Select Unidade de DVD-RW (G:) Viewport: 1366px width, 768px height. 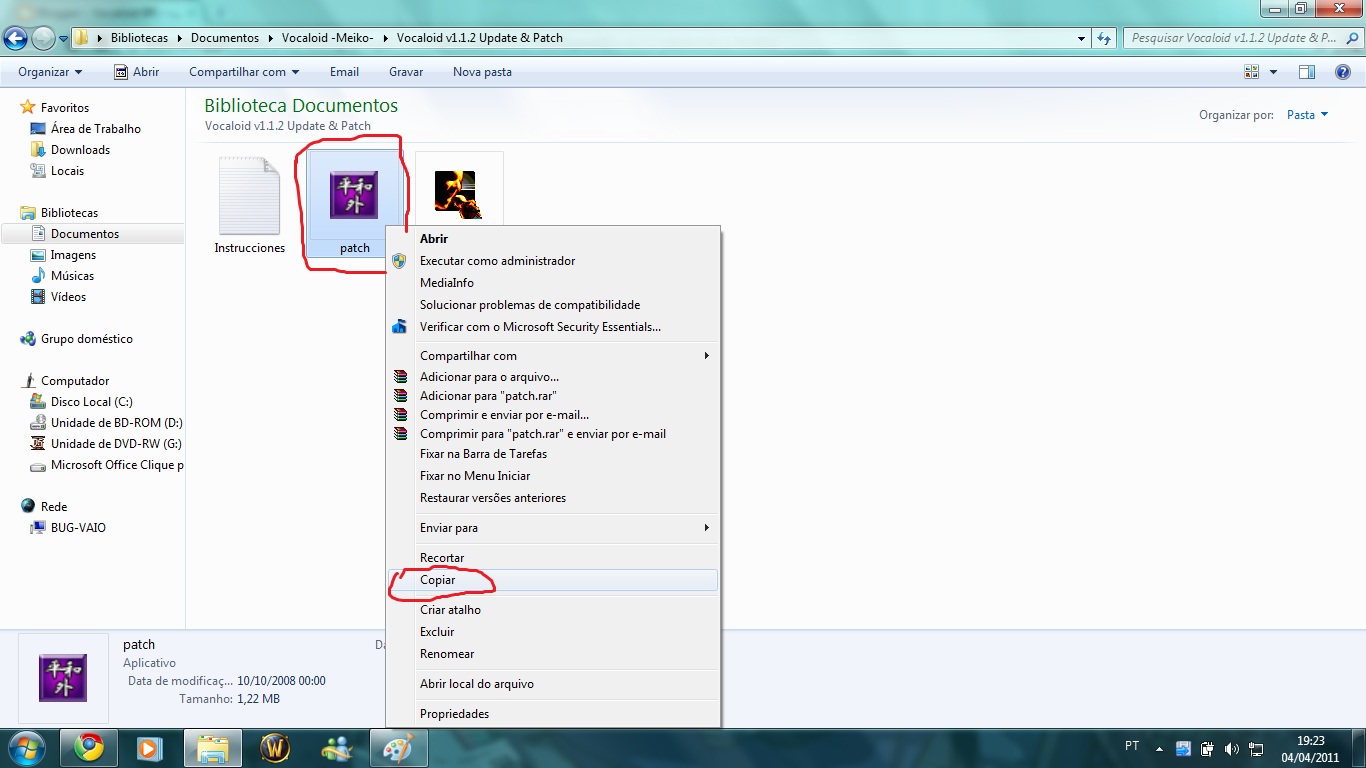pos(116,444)
